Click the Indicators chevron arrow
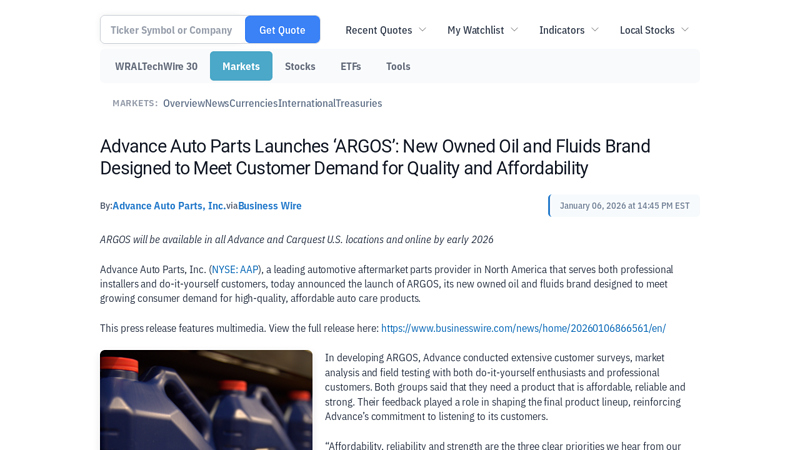Screen dimensions: 800x450 coord(595,30)
